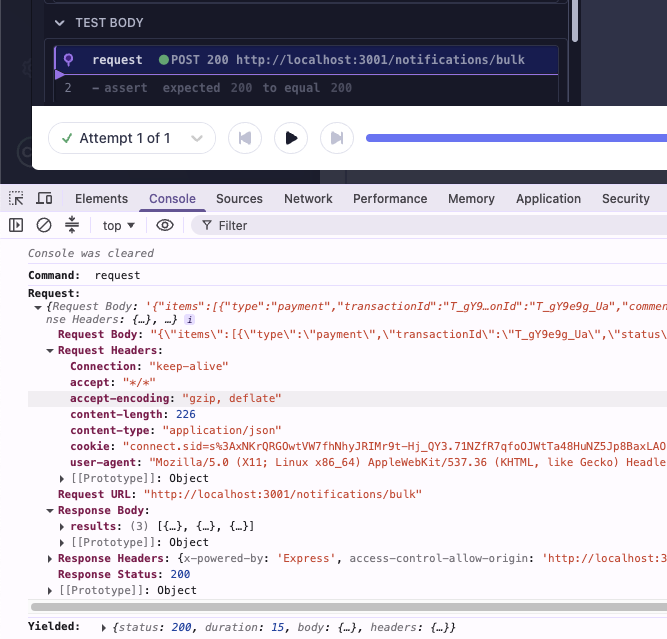This screenshot has height=639, width=667.
Task: Collapse the Response Body node
Action: tap(50, 511)
